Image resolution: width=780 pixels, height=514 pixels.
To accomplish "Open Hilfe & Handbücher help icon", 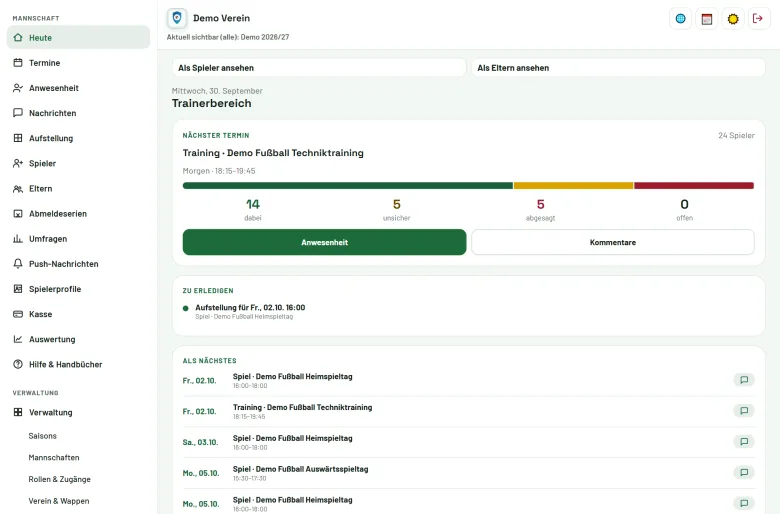I will click(x=18, y=364).
